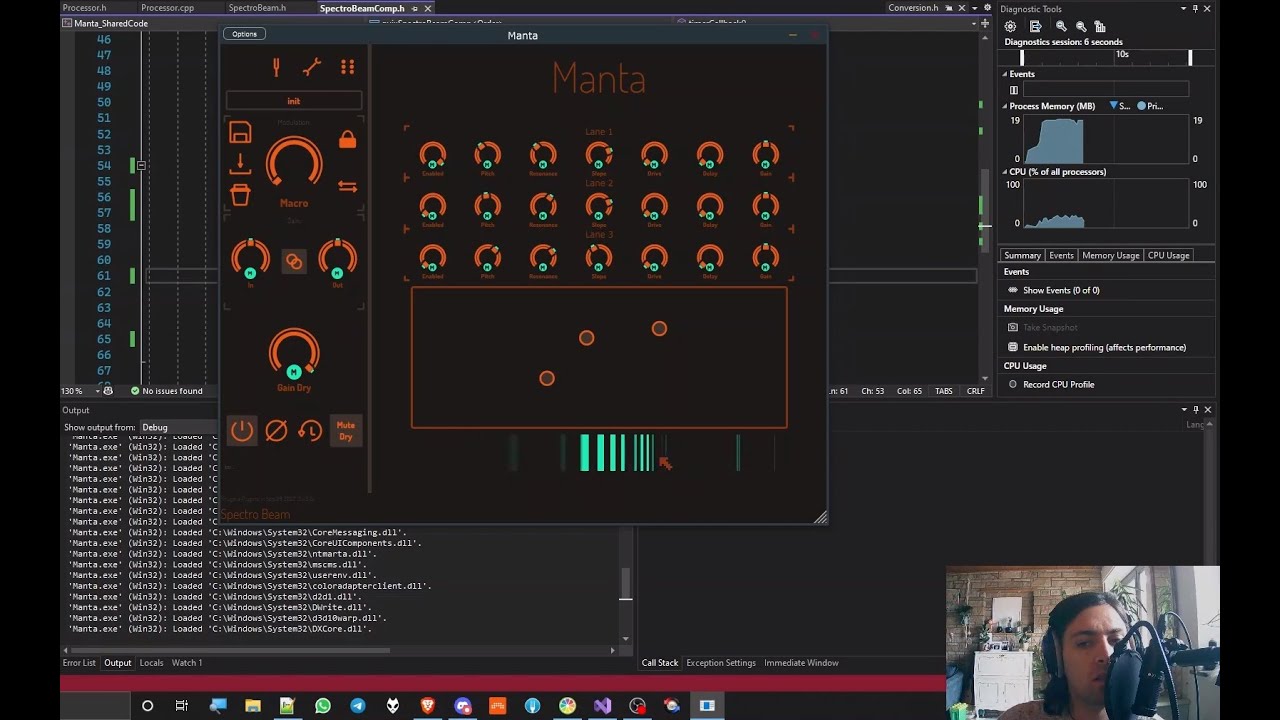The height and width of the screenshot is (720, 1280).
Task: Click the six-dot grid icon in Manta
Action: 347,67
